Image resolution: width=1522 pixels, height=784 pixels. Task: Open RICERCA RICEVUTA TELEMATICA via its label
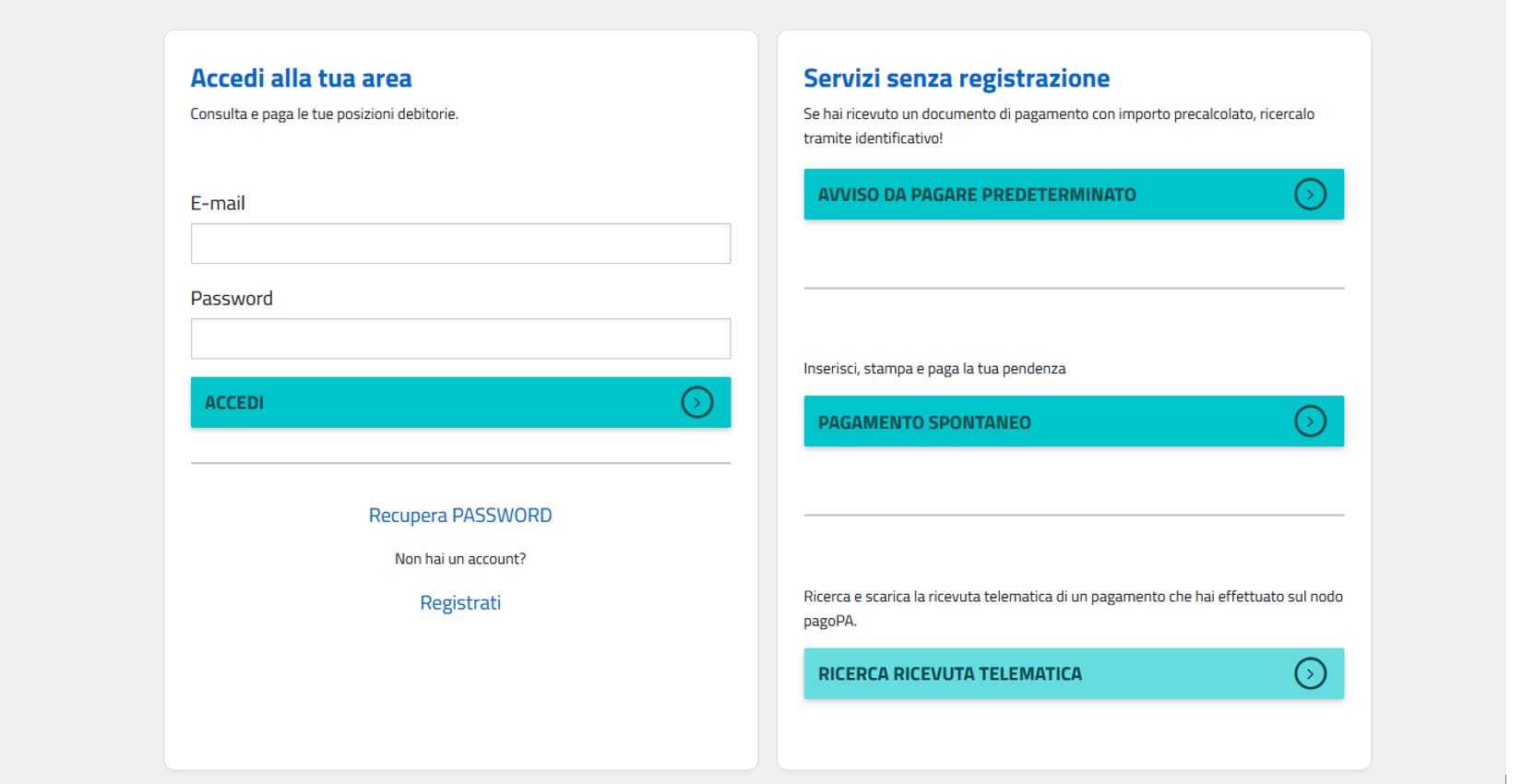pyautogui.click(x=949, y=674)
